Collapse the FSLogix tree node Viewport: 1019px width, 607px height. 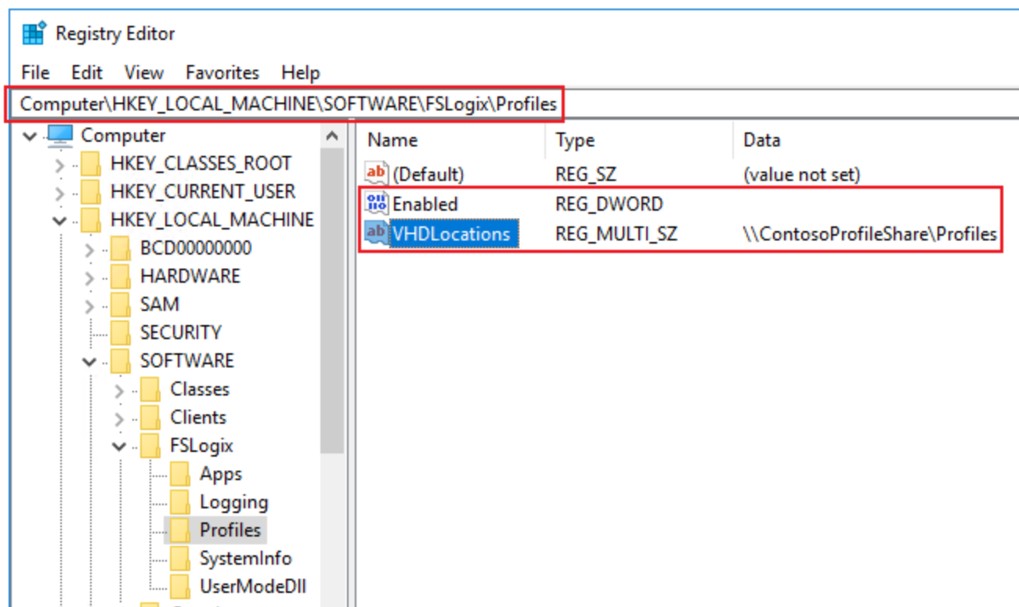click(120, 446)
